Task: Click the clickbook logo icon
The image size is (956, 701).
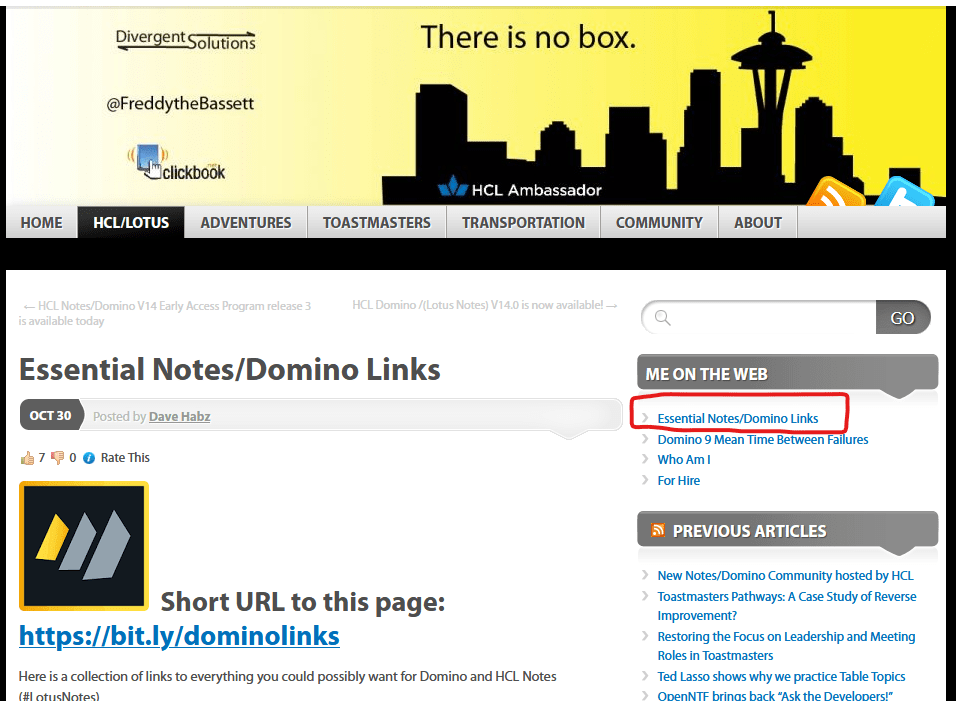Action: [x=176, y=164]
